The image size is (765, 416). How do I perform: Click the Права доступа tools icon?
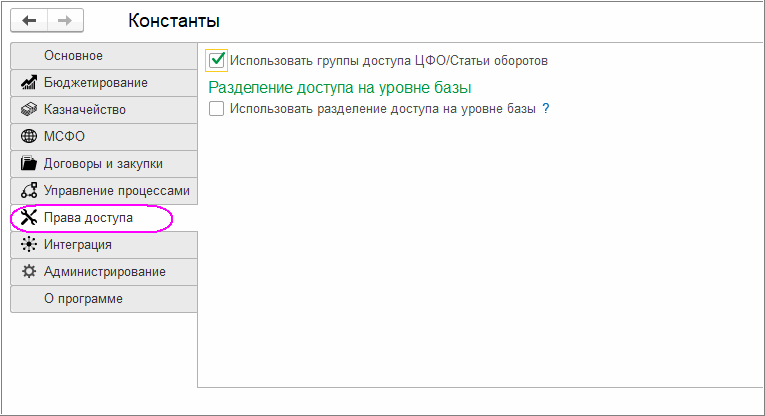click(28, 218)
